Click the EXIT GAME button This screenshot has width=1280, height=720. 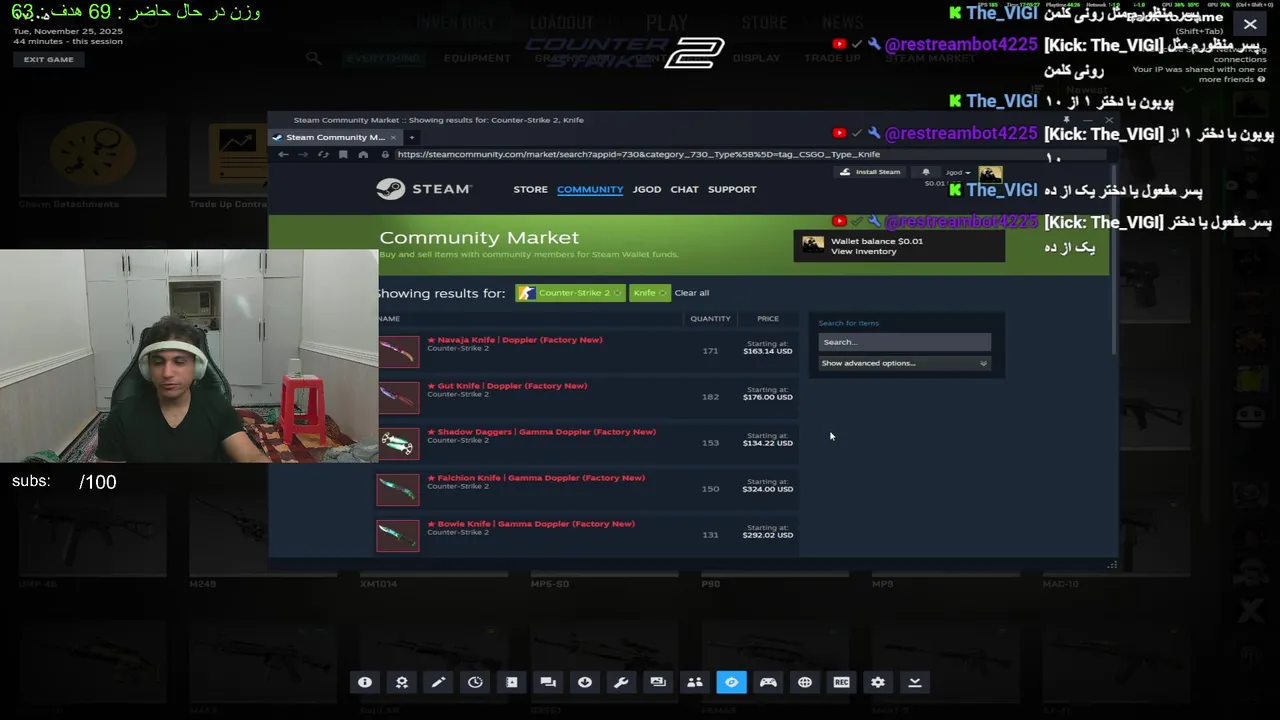click(x=49, y=59)
